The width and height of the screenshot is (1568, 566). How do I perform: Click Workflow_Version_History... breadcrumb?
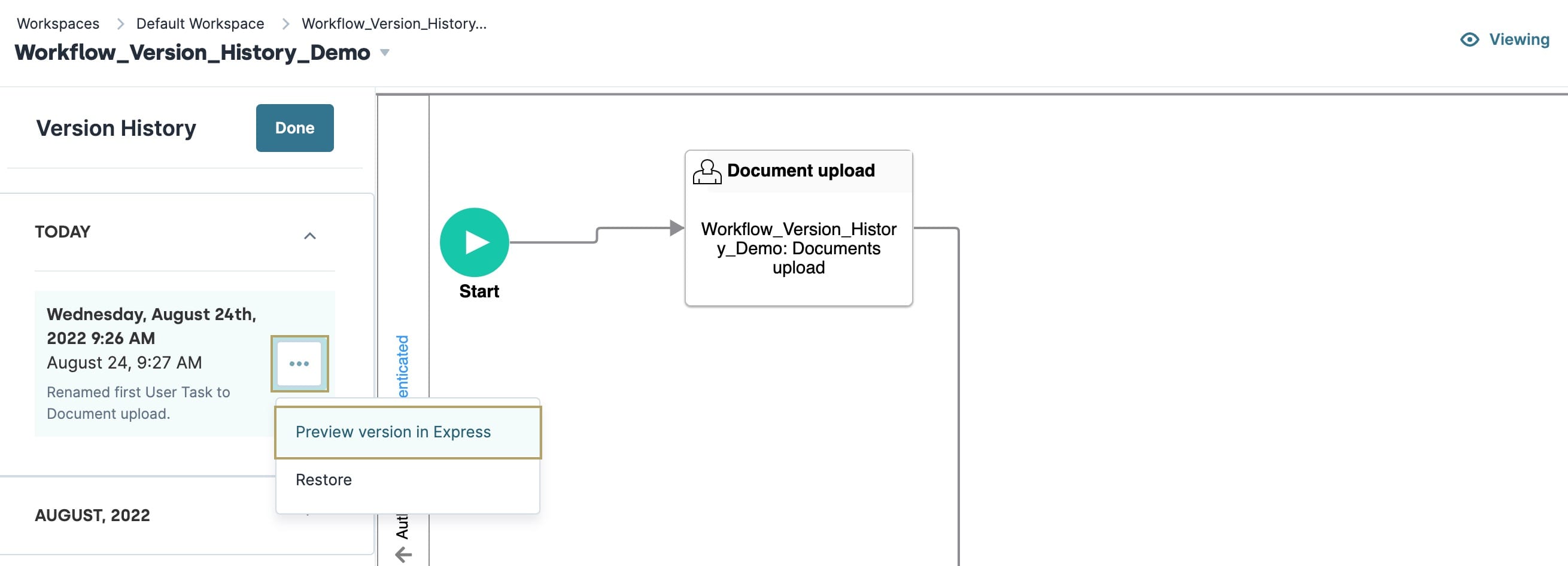394,23
